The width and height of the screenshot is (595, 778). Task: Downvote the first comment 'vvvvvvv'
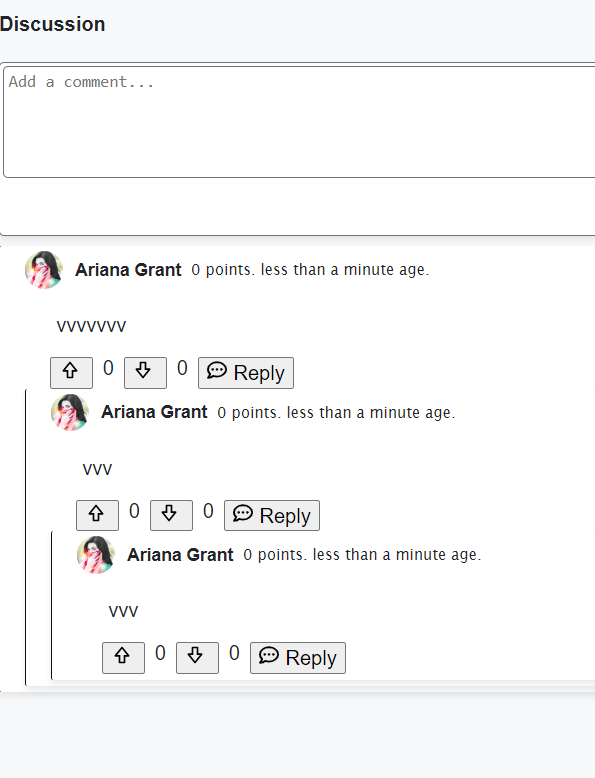tap(145, 373)
